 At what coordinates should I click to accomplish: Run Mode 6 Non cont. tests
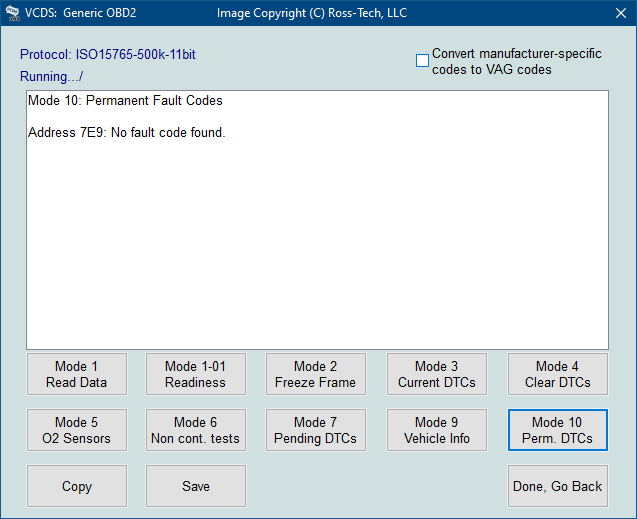(x=195, y=430)
